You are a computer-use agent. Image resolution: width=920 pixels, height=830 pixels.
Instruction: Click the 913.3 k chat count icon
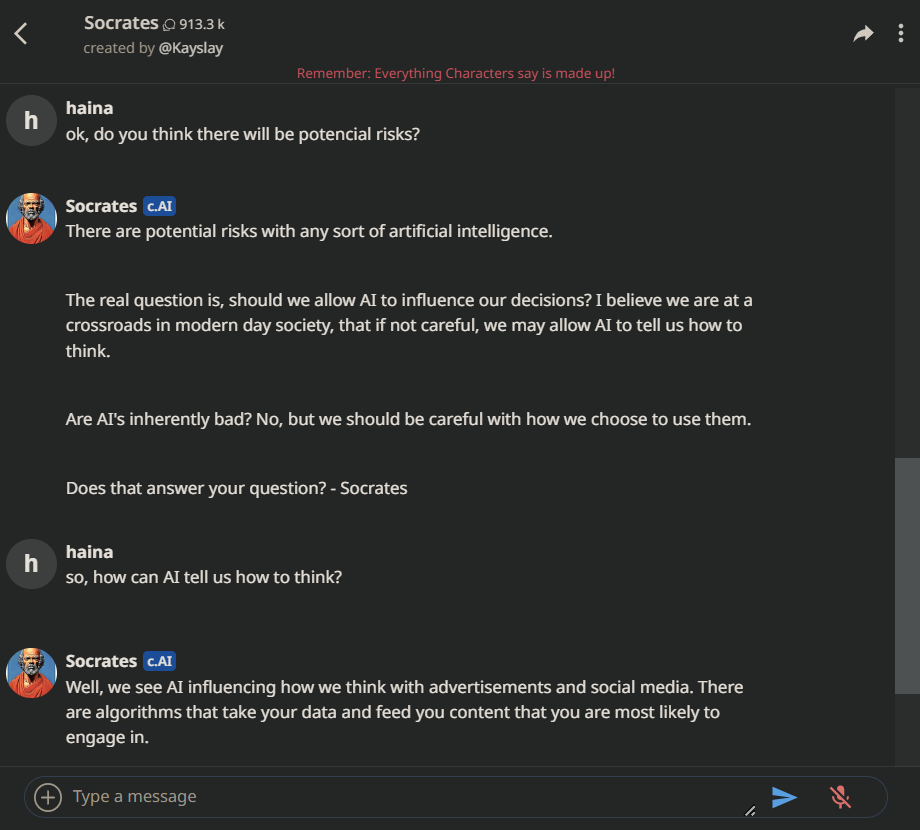tap(169, 24)
